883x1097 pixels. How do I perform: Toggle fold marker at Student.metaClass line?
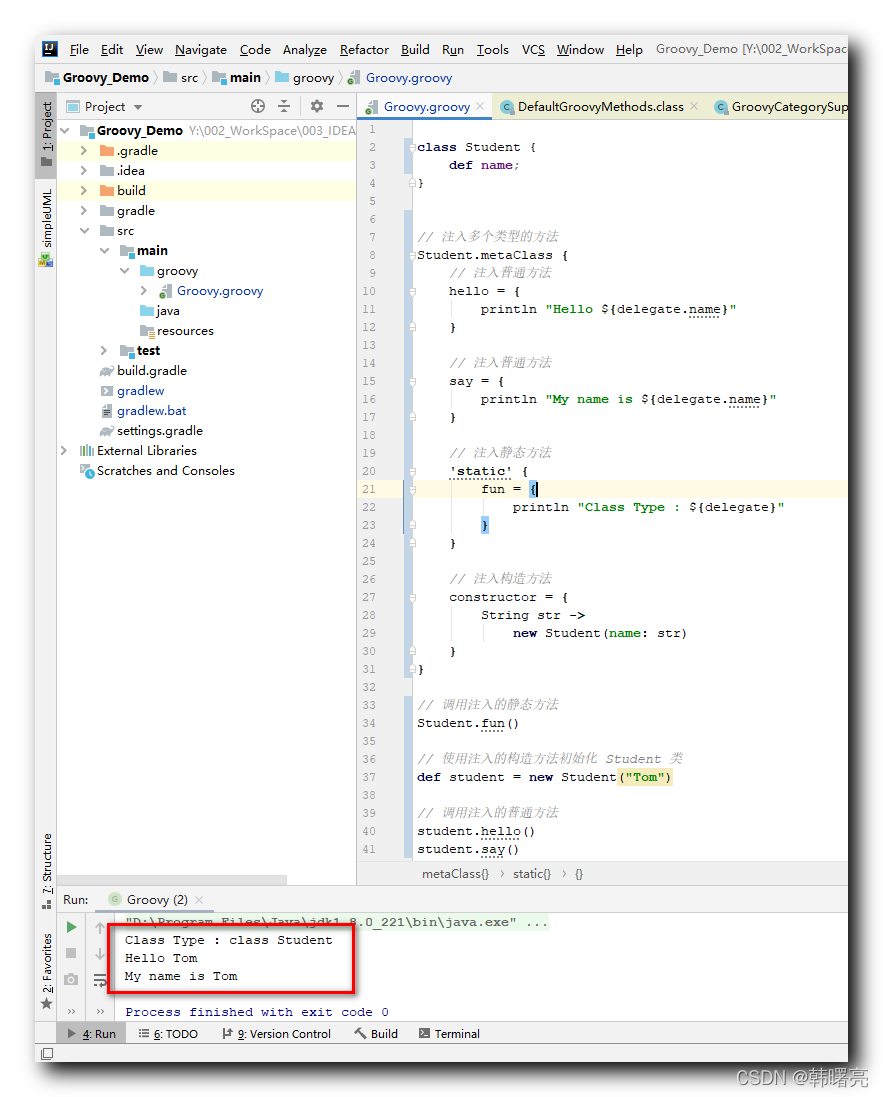[x=413, y=255]
